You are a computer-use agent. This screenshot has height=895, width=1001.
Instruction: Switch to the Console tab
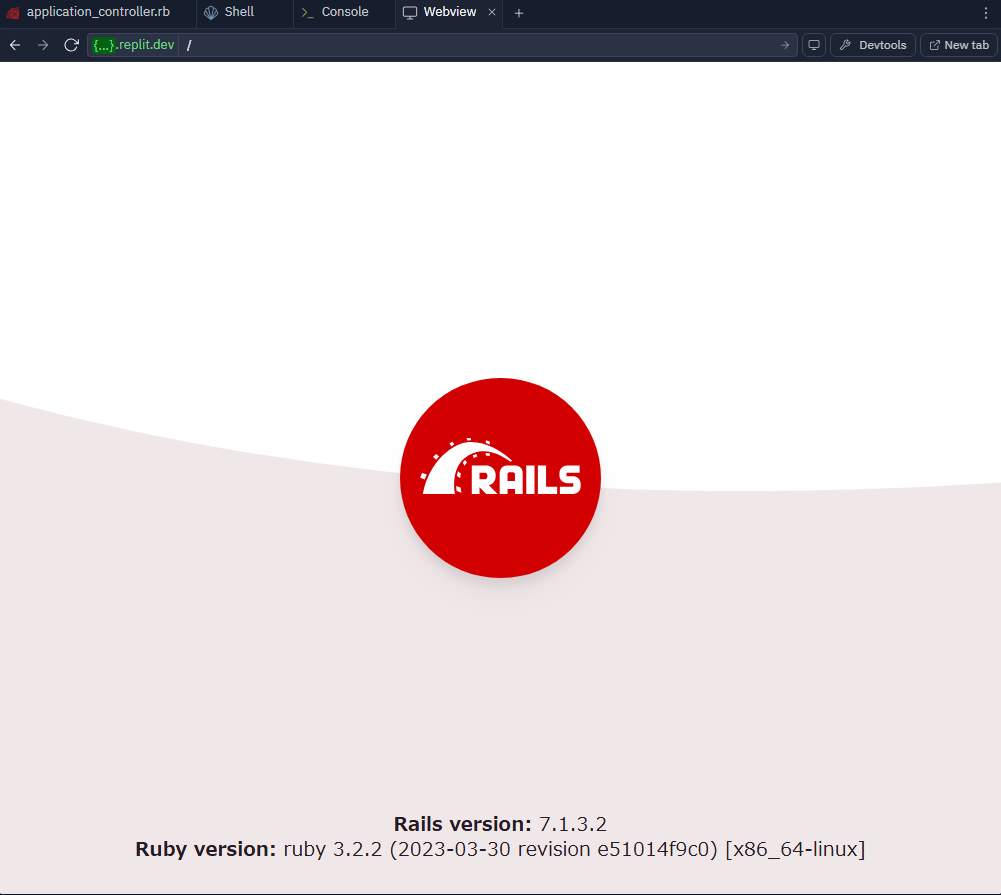tap(344, 12)
